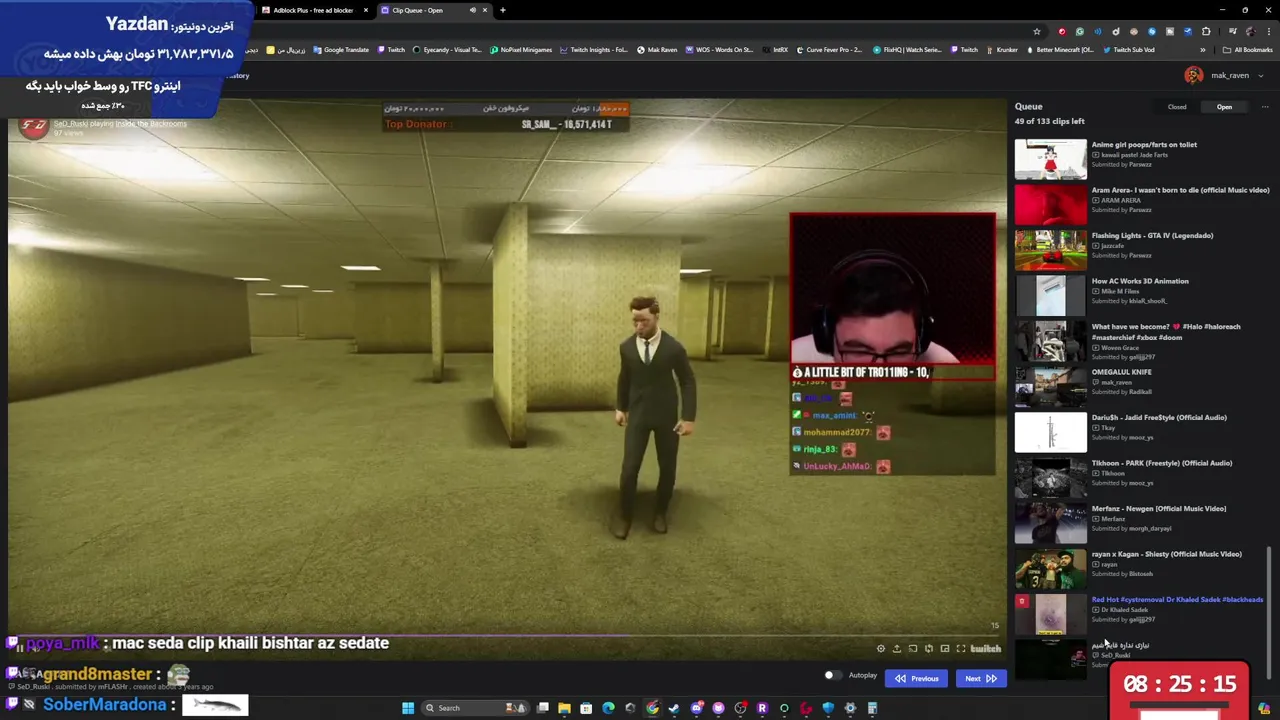Image resolution: width=1280 pixels, height=720 pixels.
Task: Close the Clip Queue tab
Action: (485, 10)
